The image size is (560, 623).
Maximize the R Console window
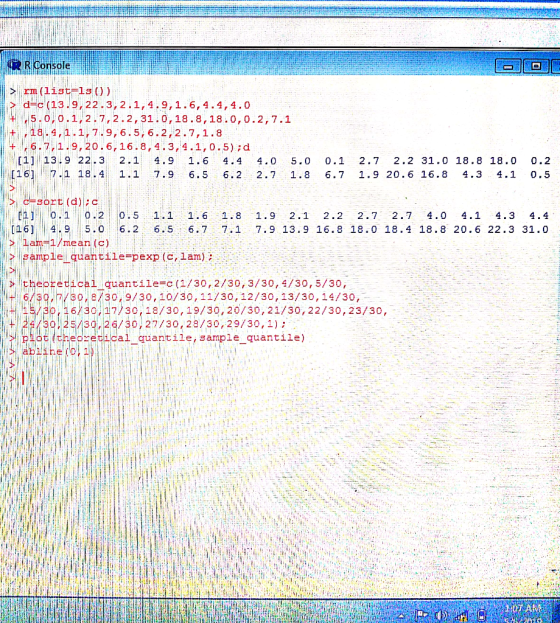click(x=536, y=66)
